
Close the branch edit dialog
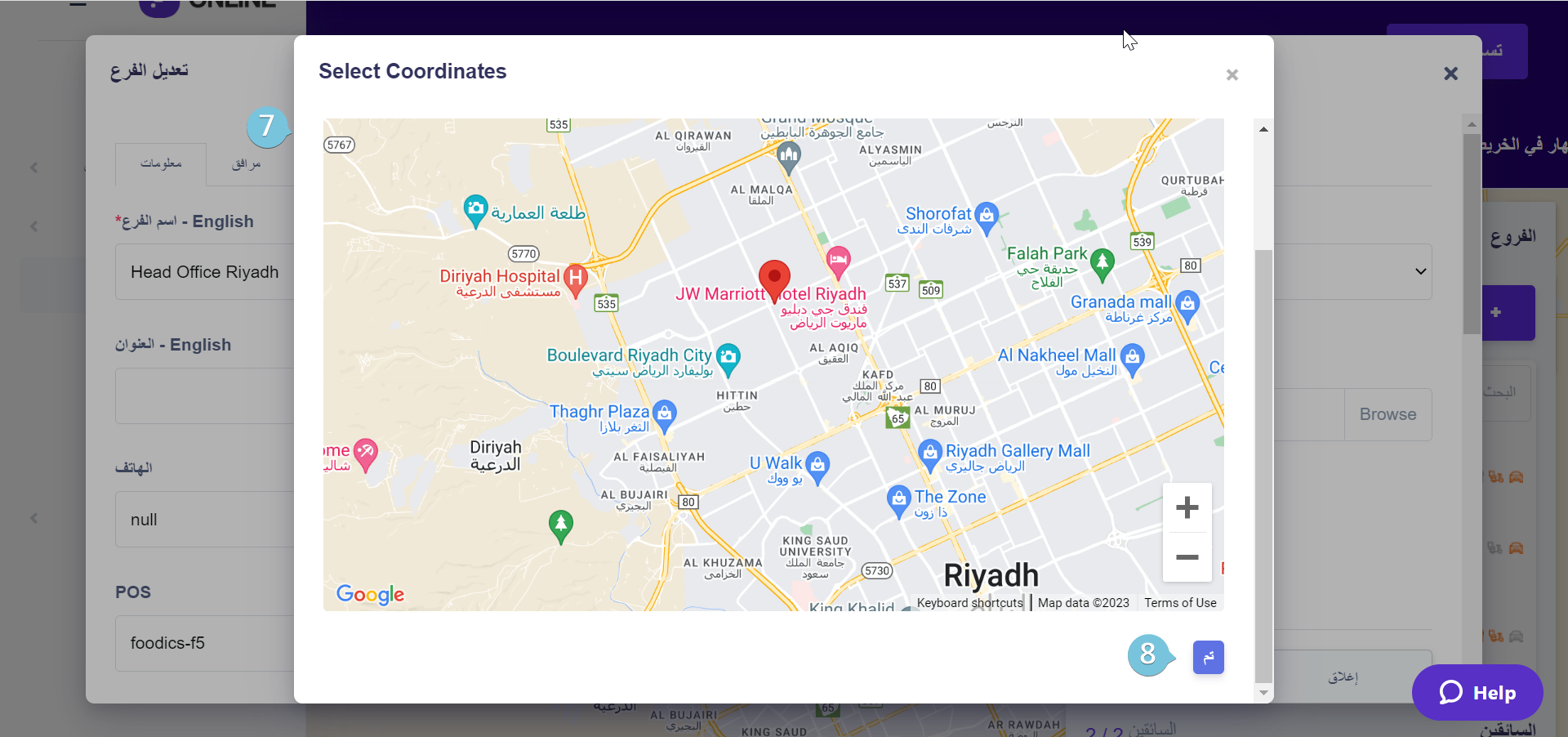(1450, 74)
